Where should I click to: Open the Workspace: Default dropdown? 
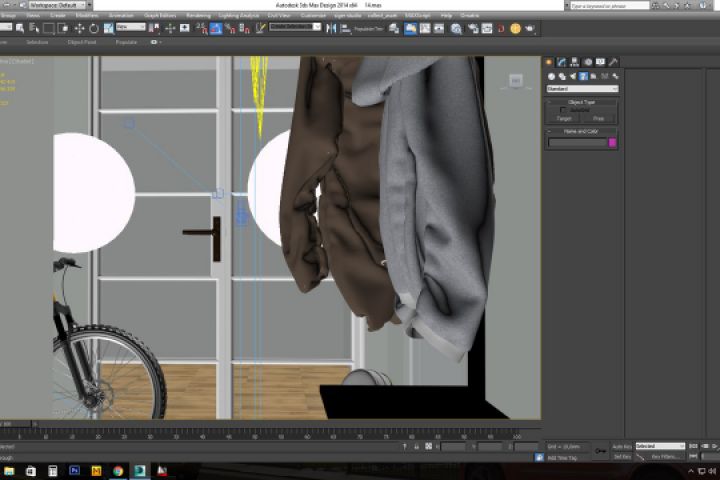pyautogui.click(x=56, y=4)
